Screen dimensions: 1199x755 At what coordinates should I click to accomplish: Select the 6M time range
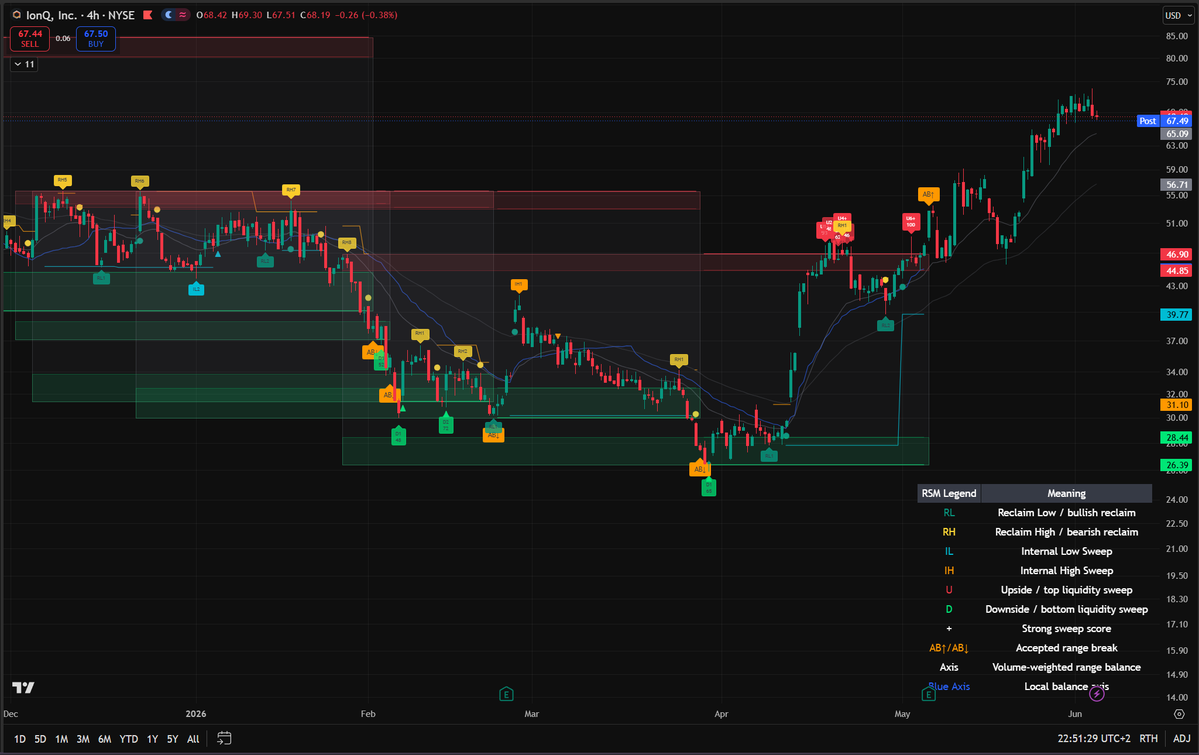[105, 739]
